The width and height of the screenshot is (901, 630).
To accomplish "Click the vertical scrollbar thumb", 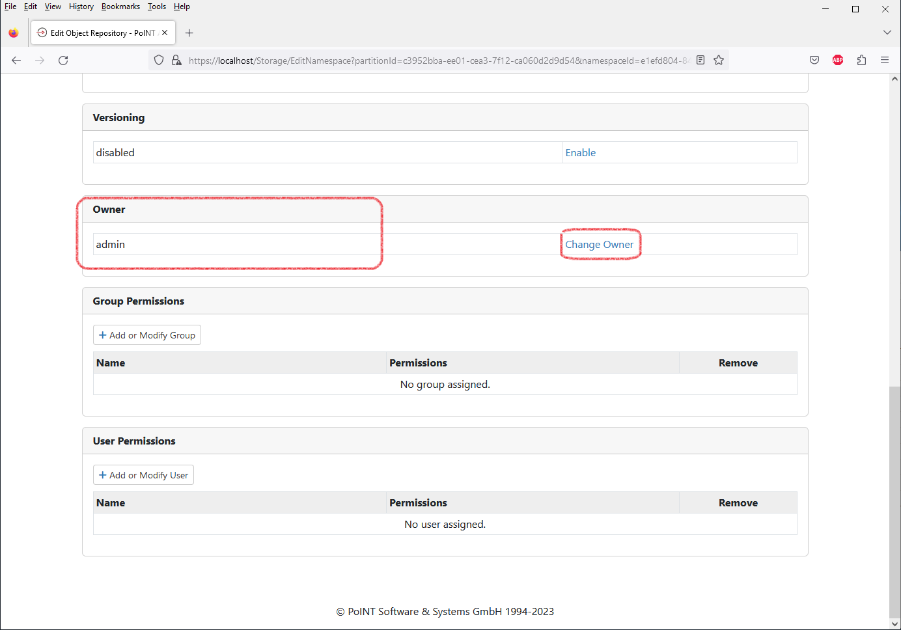I will (895, 501).
